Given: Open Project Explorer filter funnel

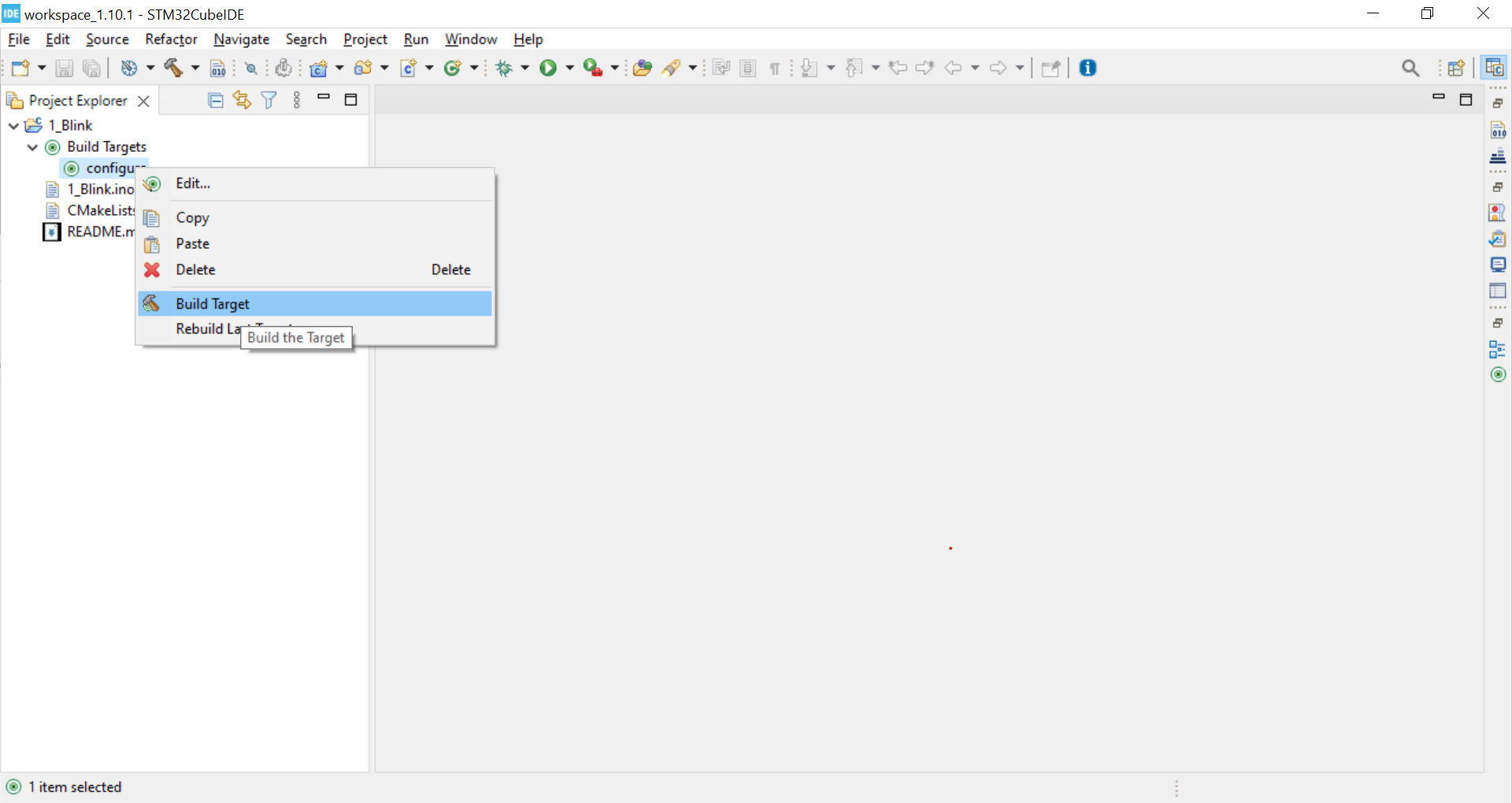Looking at the screenshot, I should [x=269, y=100].
